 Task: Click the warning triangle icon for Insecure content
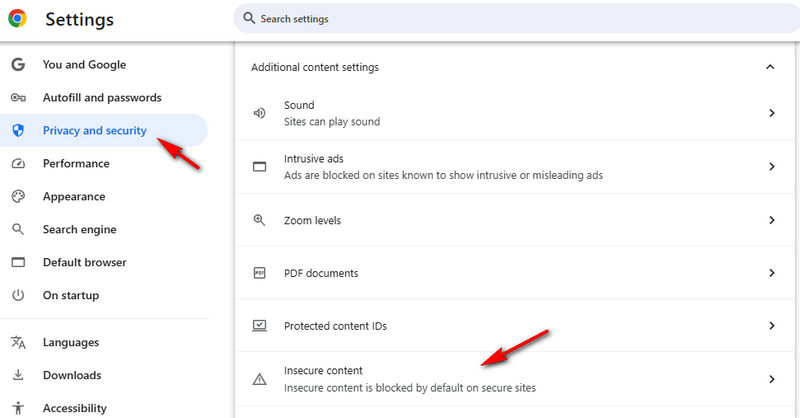point(259,379)
